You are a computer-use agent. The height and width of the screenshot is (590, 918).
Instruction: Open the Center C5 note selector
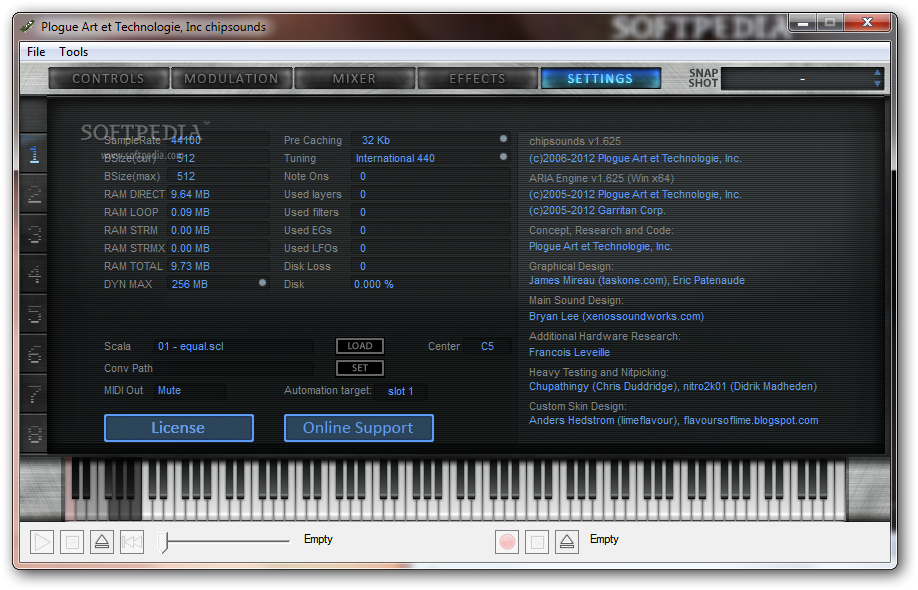(487, 346)
